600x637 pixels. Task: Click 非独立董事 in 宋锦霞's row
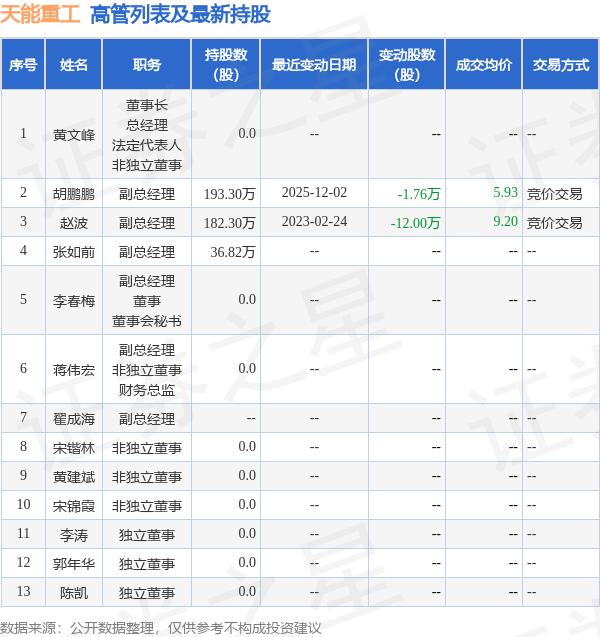click(x=147, y=506)
